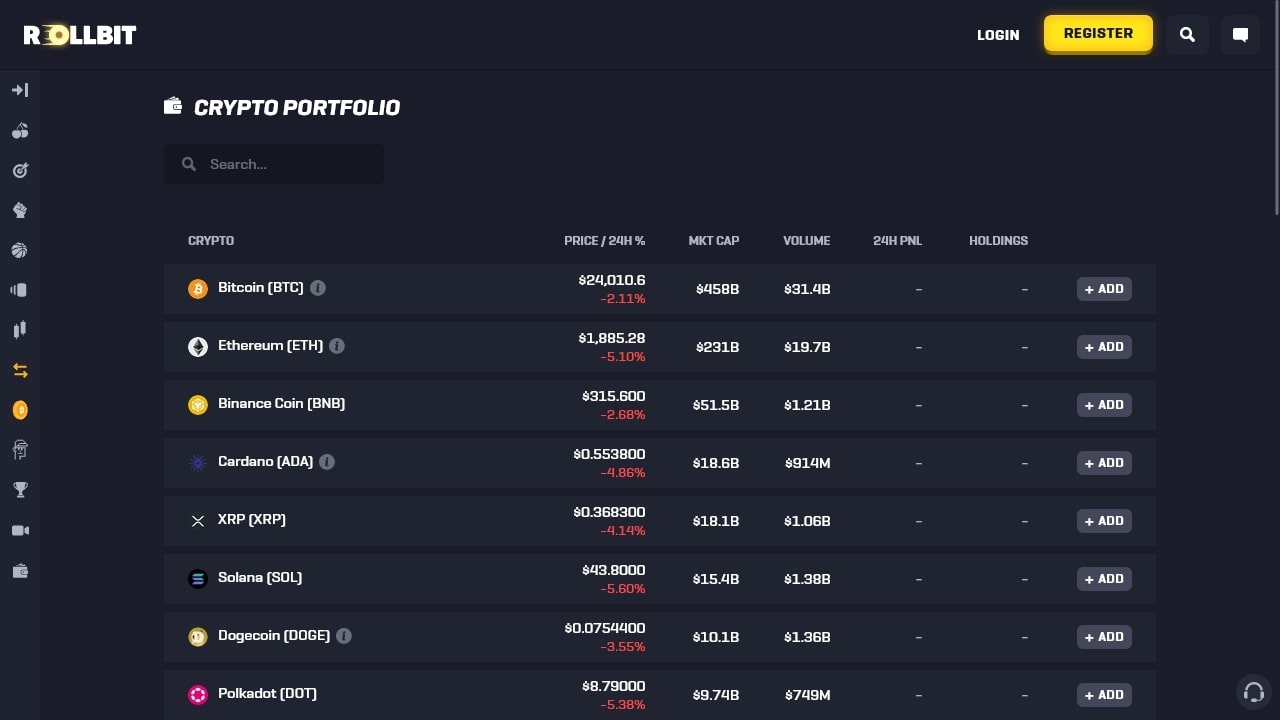The width and height of the screenshot is (1280, 720).
Task: Open the chat bubble icon in header
Action: (1240, 34)
